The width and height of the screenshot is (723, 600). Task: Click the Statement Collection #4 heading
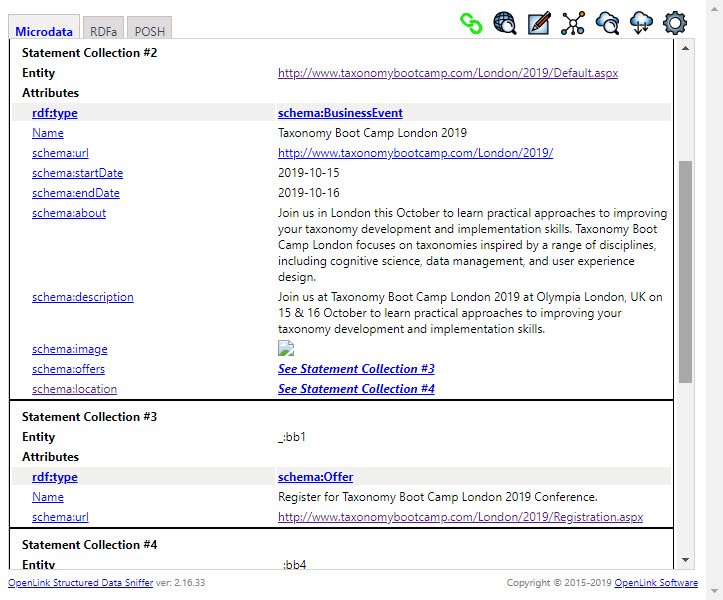tap(89, 545)
